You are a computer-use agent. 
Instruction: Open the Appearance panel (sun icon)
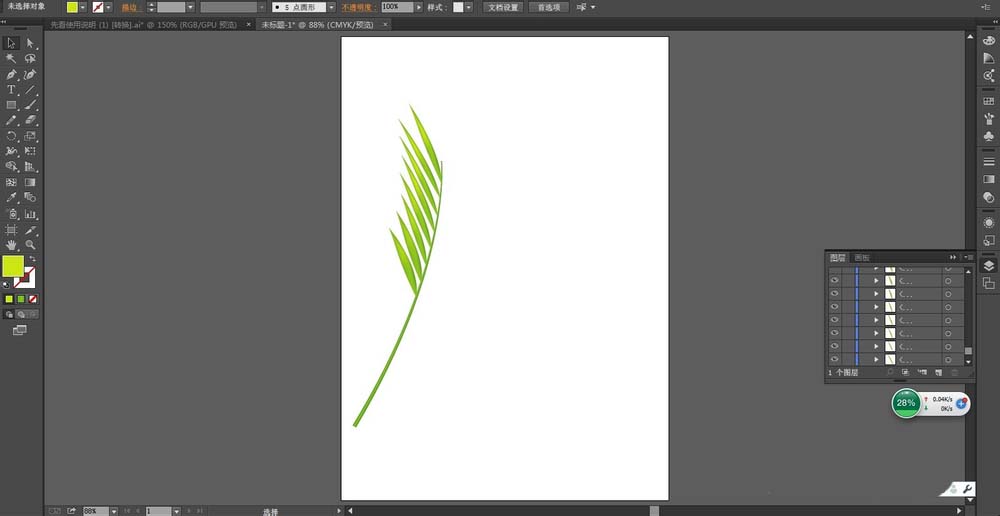[x=989, y=223]
